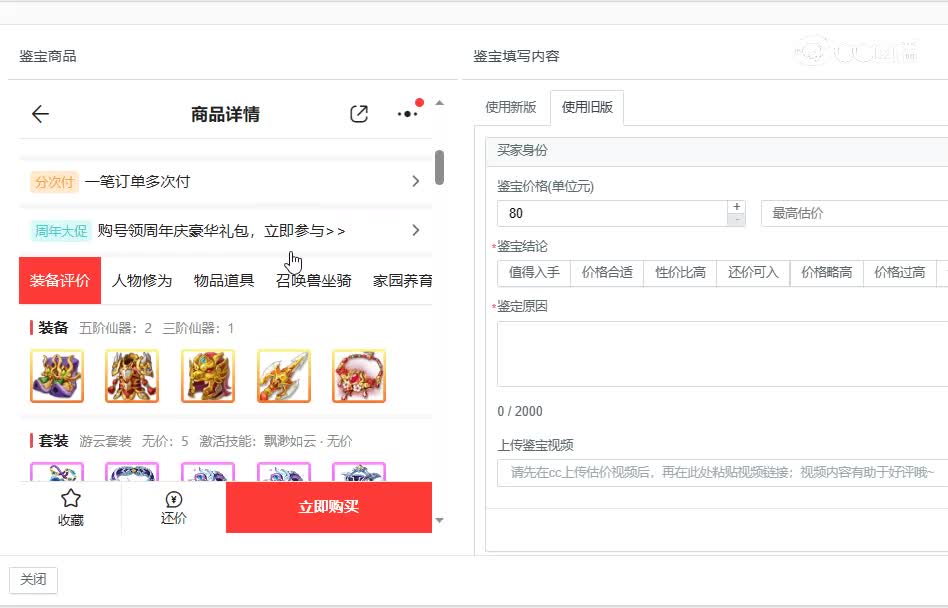Viewport: 948px width, 608px height.
Task: Open the more options dots menu icon
Action: click(x=407, y=113)
